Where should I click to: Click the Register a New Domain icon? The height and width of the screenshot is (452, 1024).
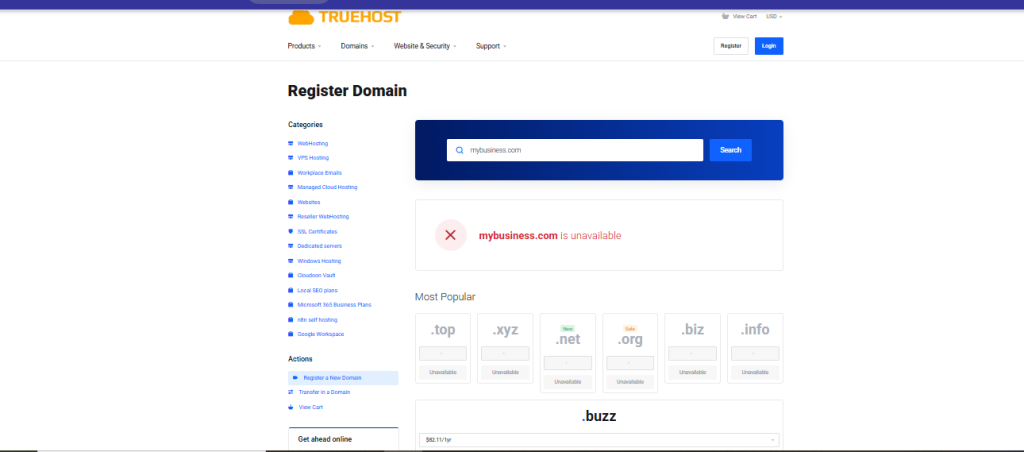(295, 378)
